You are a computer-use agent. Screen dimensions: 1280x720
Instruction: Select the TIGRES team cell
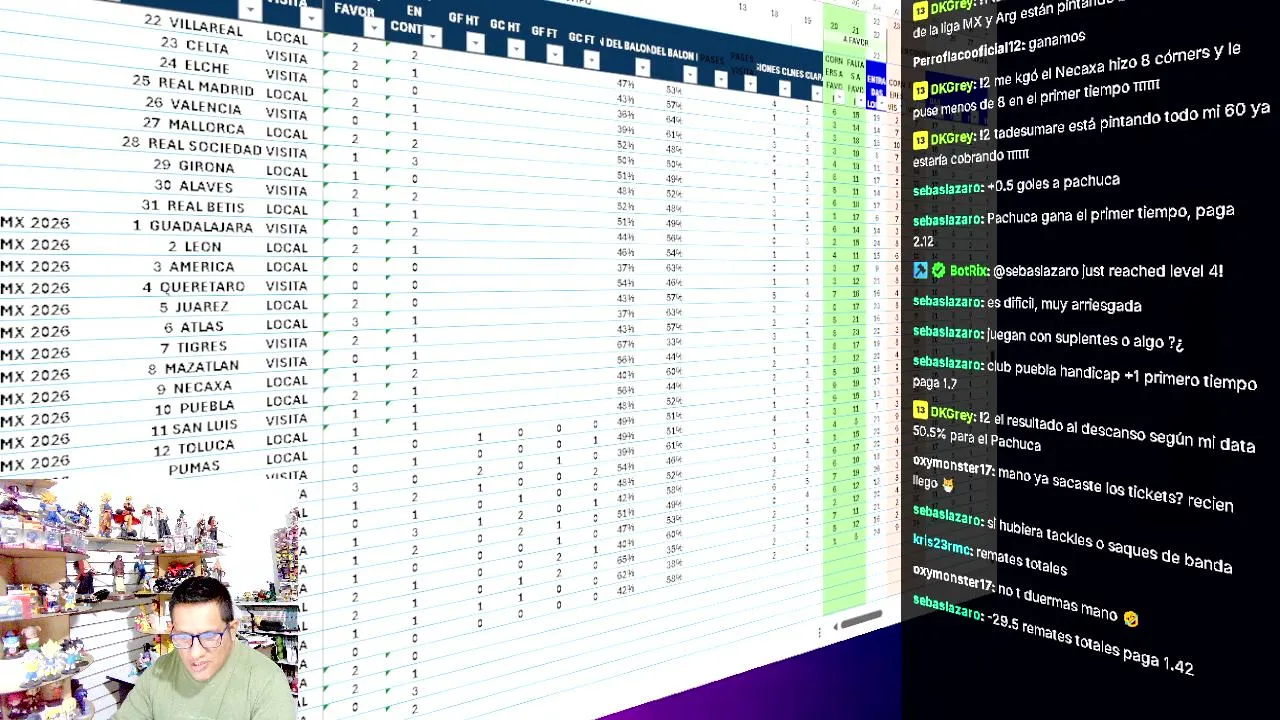click(202, 348)
